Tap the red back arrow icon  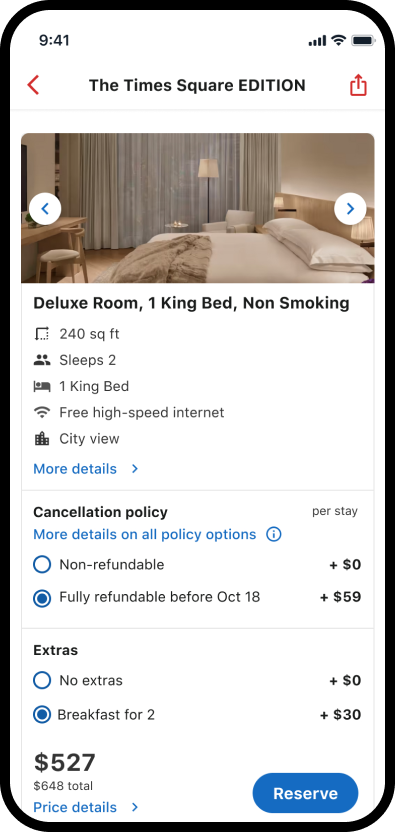click(x=33, y=85)
